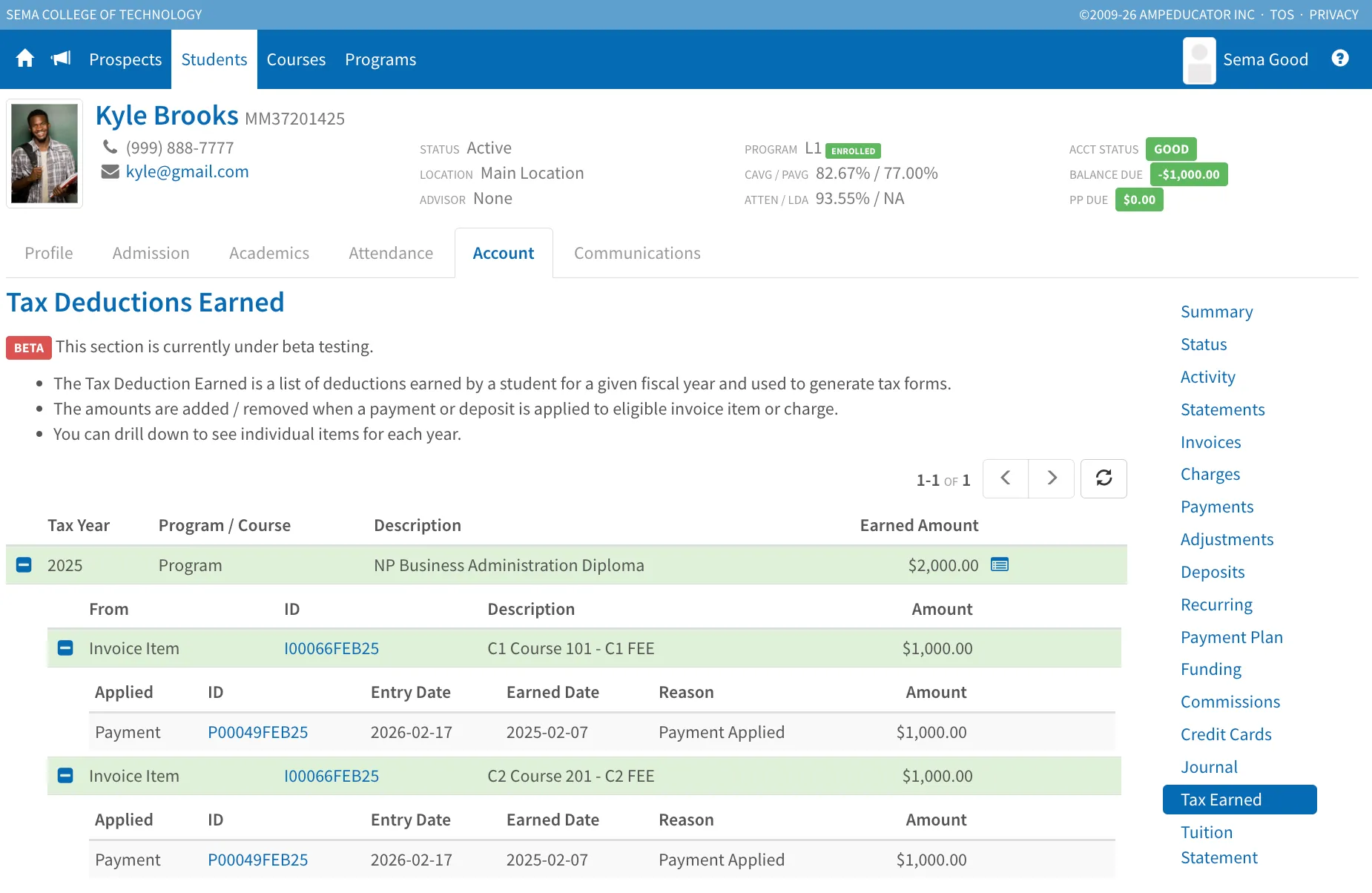Collapse the 2025 tax year row
The height and width of the screenshot is (893, 1372).
click(24, 565)
